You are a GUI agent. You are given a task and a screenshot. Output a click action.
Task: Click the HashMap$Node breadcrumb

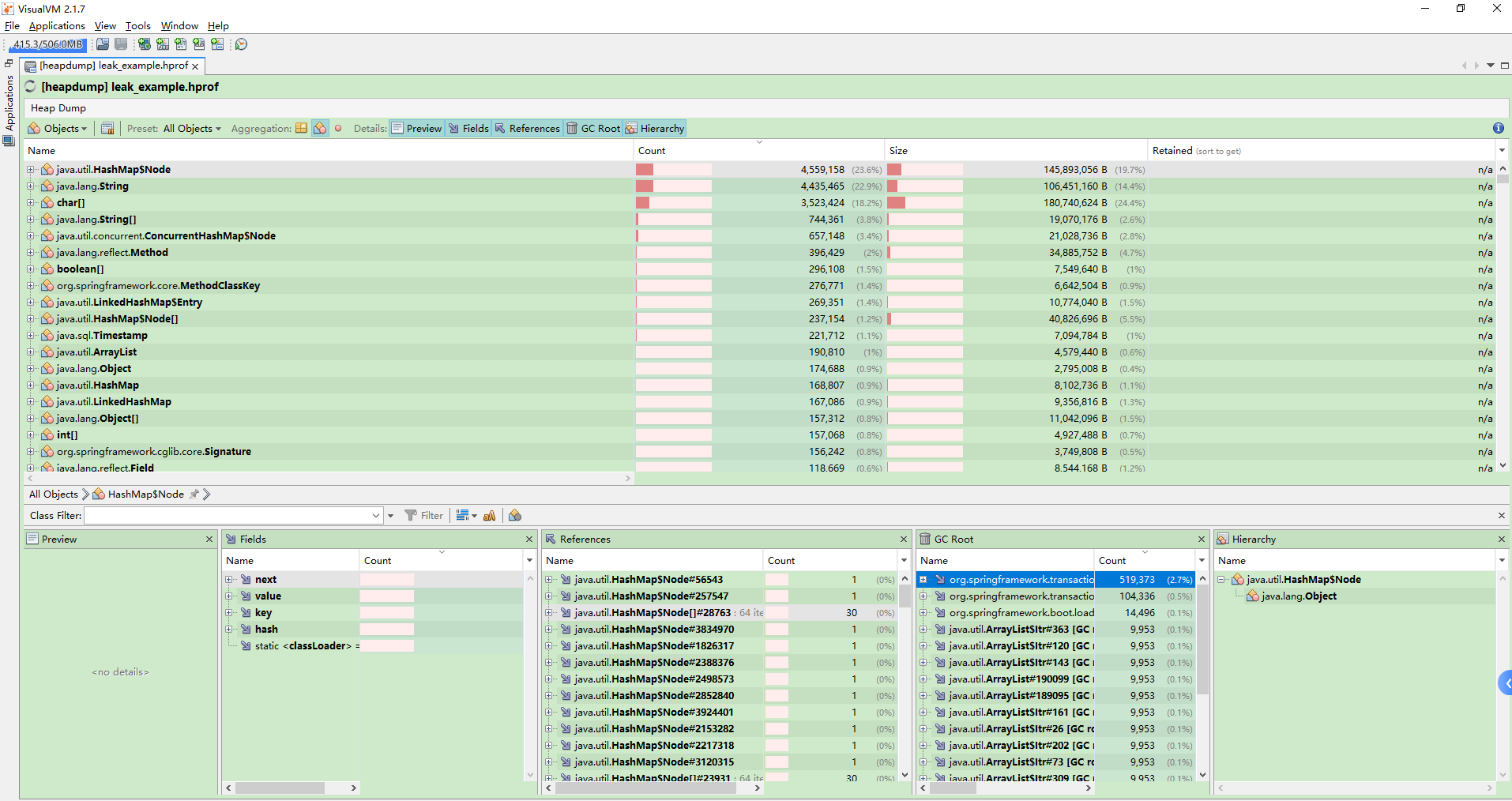[139, 494]
